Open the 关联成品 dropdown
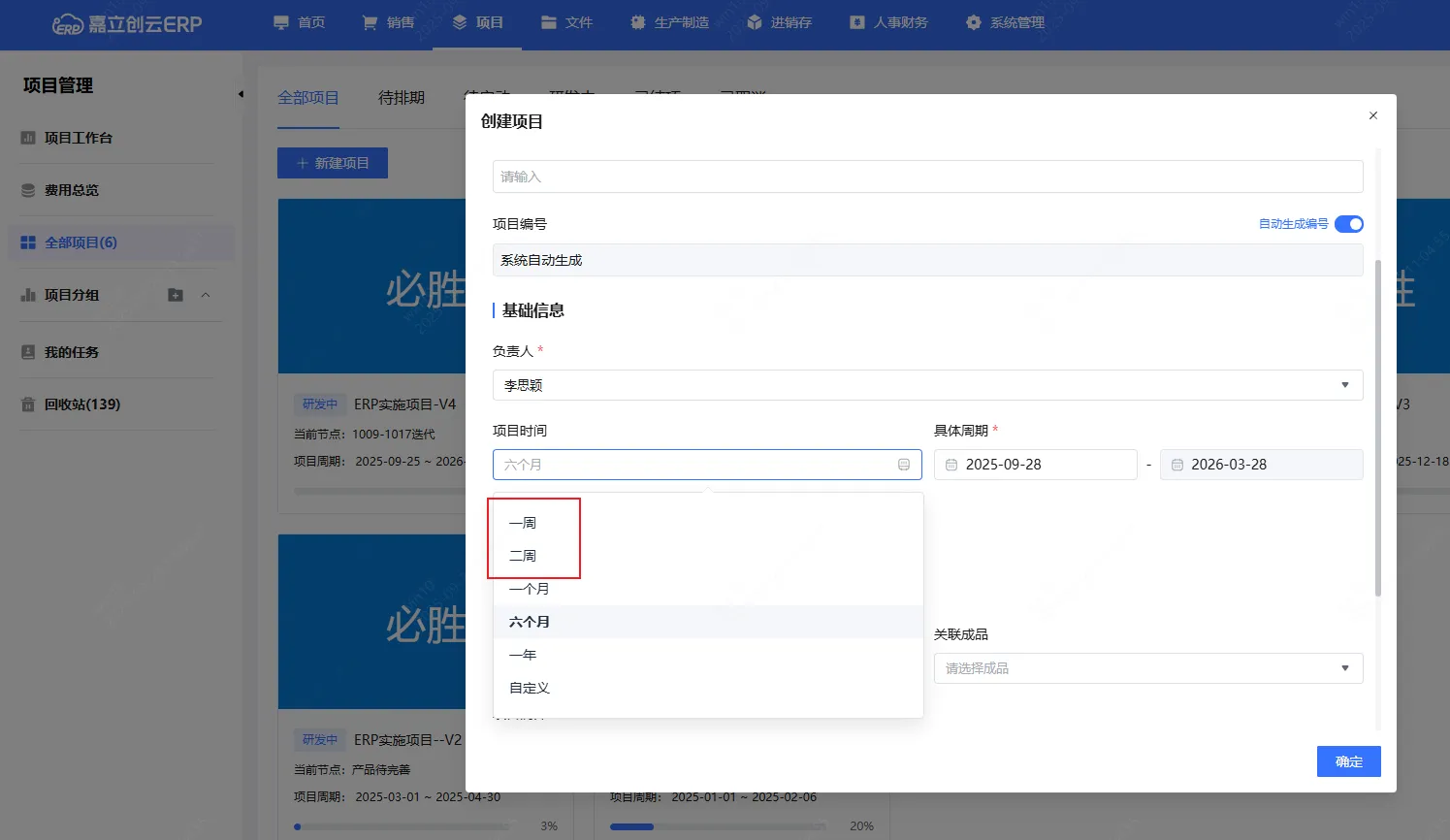Screen dimensions: 1450x840 (x=1344, y=668)
